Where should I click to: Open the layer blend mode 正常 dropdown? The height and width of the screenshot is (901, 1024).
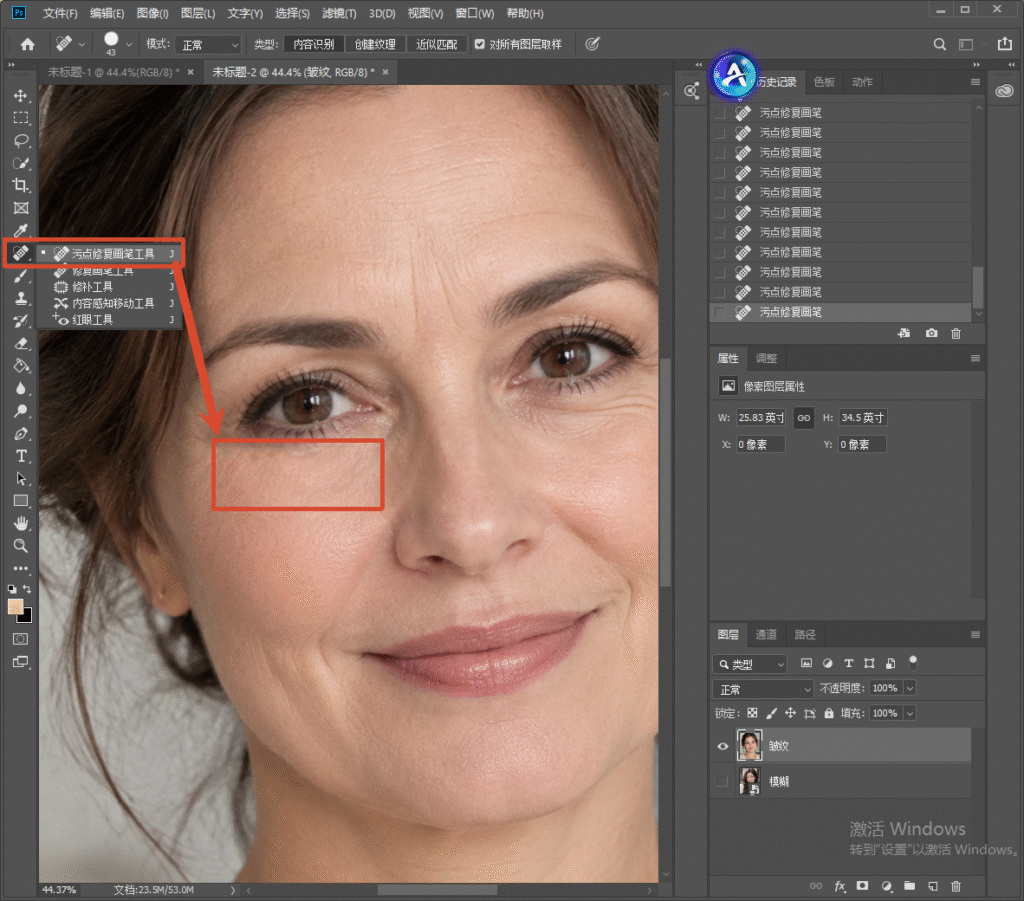coord(763,689)
